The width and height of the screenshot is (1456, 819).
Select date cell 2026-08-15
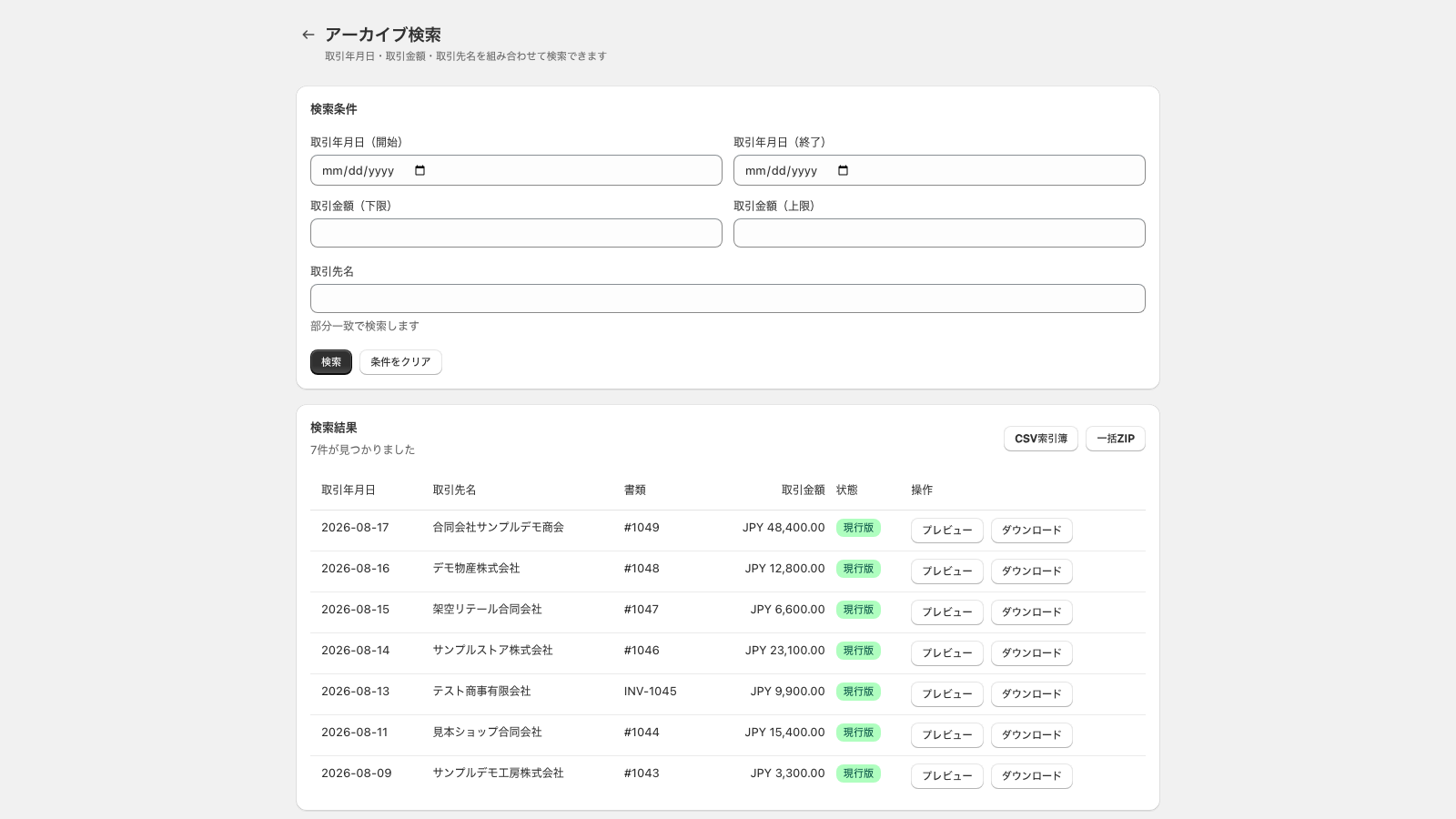(x=355, y=609)
